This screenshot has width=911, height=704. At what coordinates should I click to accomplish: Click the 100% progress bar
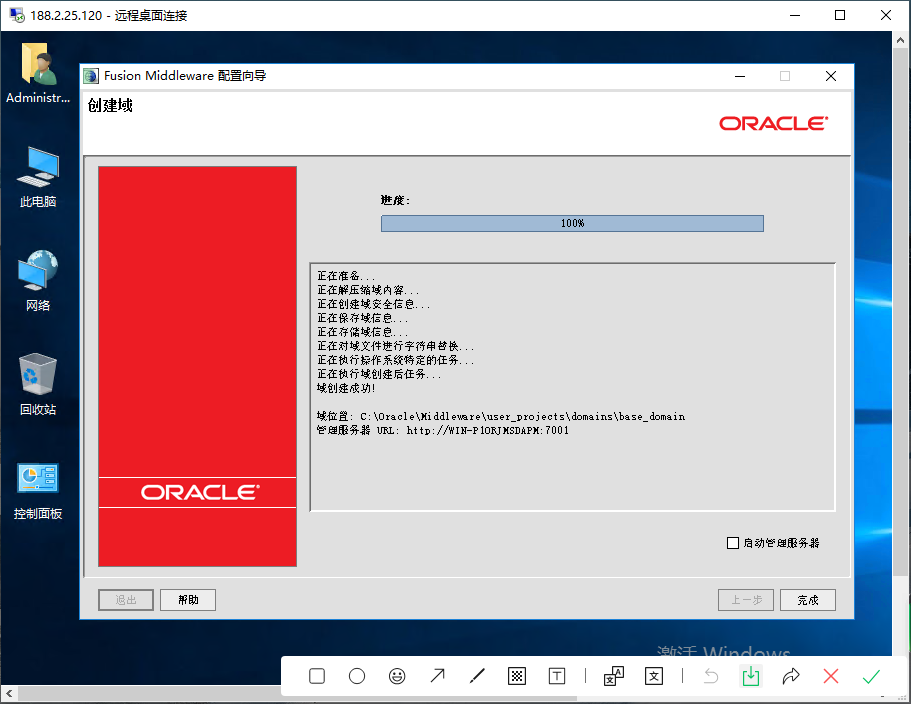[572, 224]
